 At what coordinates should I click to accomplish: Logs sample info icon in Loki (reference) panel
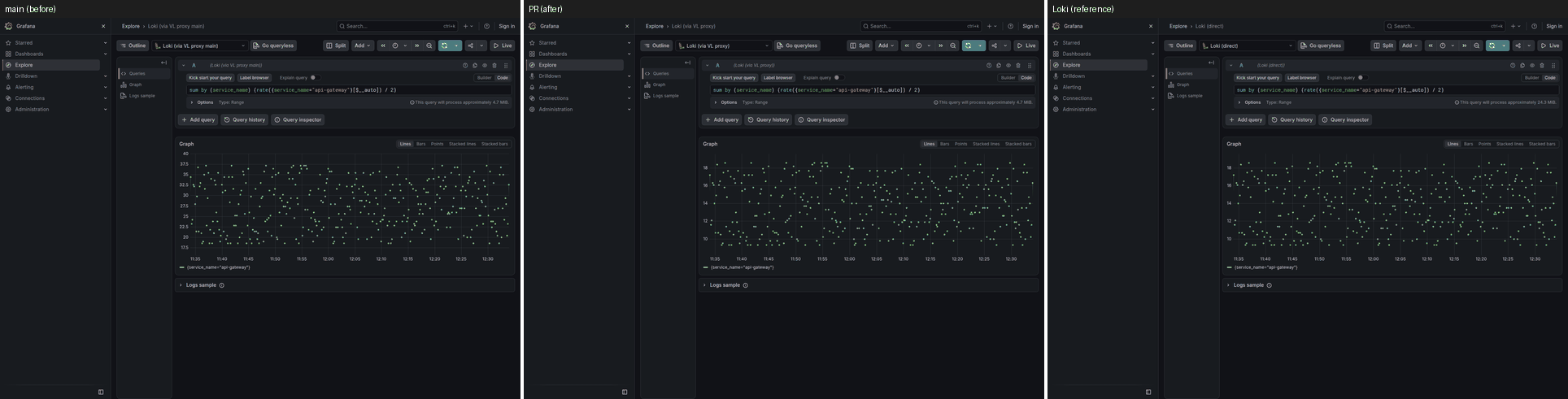1269,285
